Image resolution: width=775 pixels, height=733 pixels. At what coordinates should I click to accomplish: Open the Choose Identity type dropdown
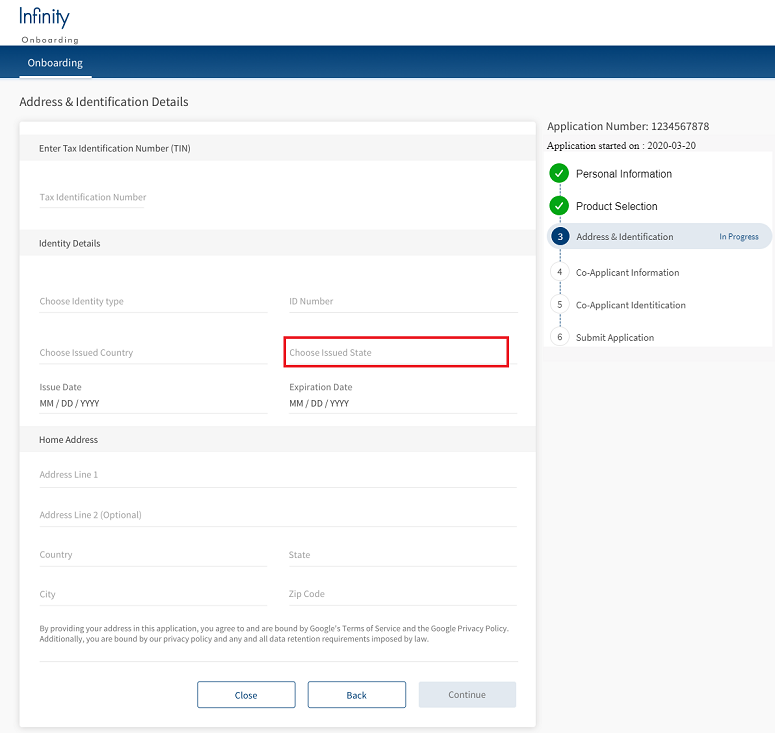tap(153, 302)
